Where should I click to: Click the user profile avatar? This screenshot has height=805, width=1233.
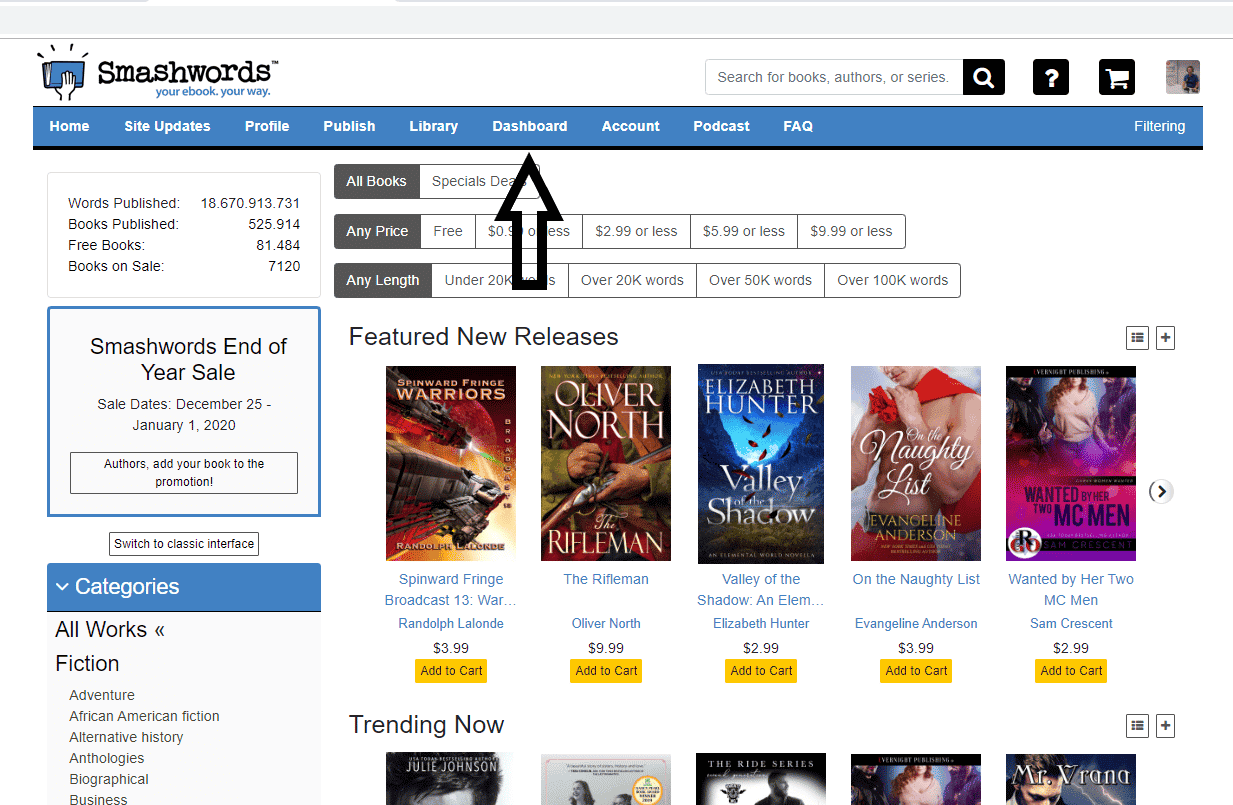point(1183,77)
